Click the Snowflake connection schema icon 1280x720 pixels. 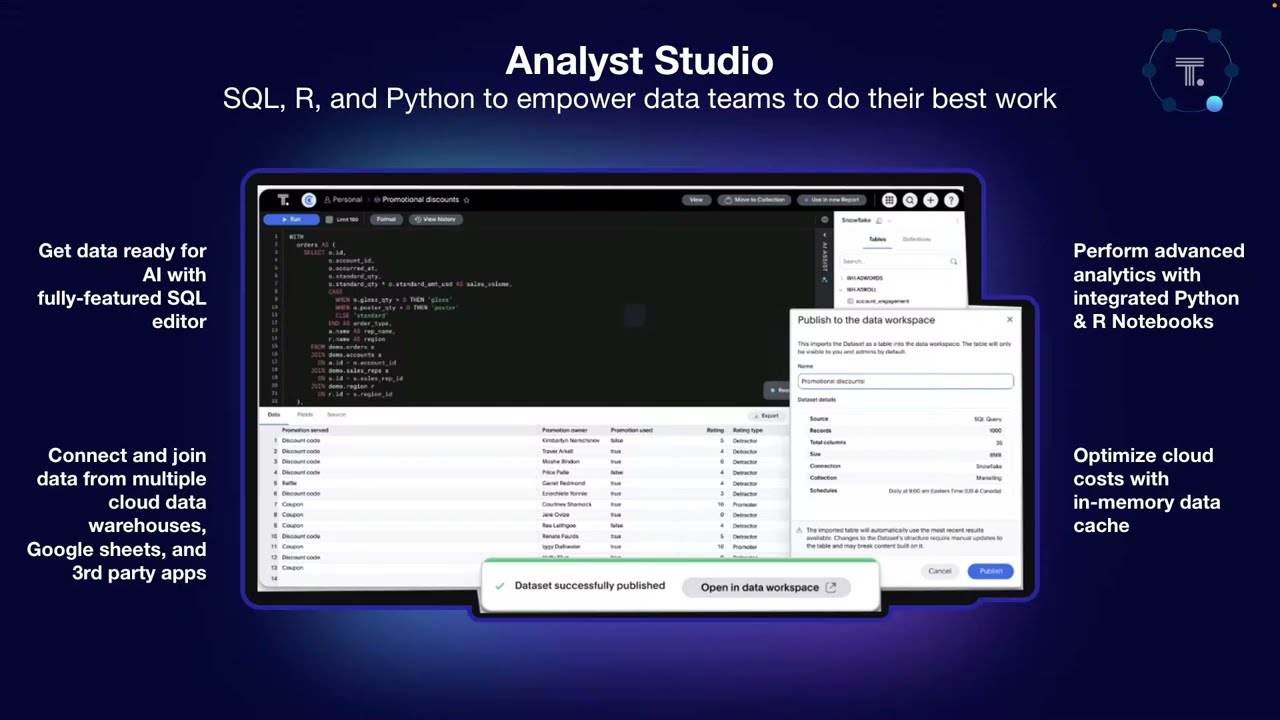[879, 220]
